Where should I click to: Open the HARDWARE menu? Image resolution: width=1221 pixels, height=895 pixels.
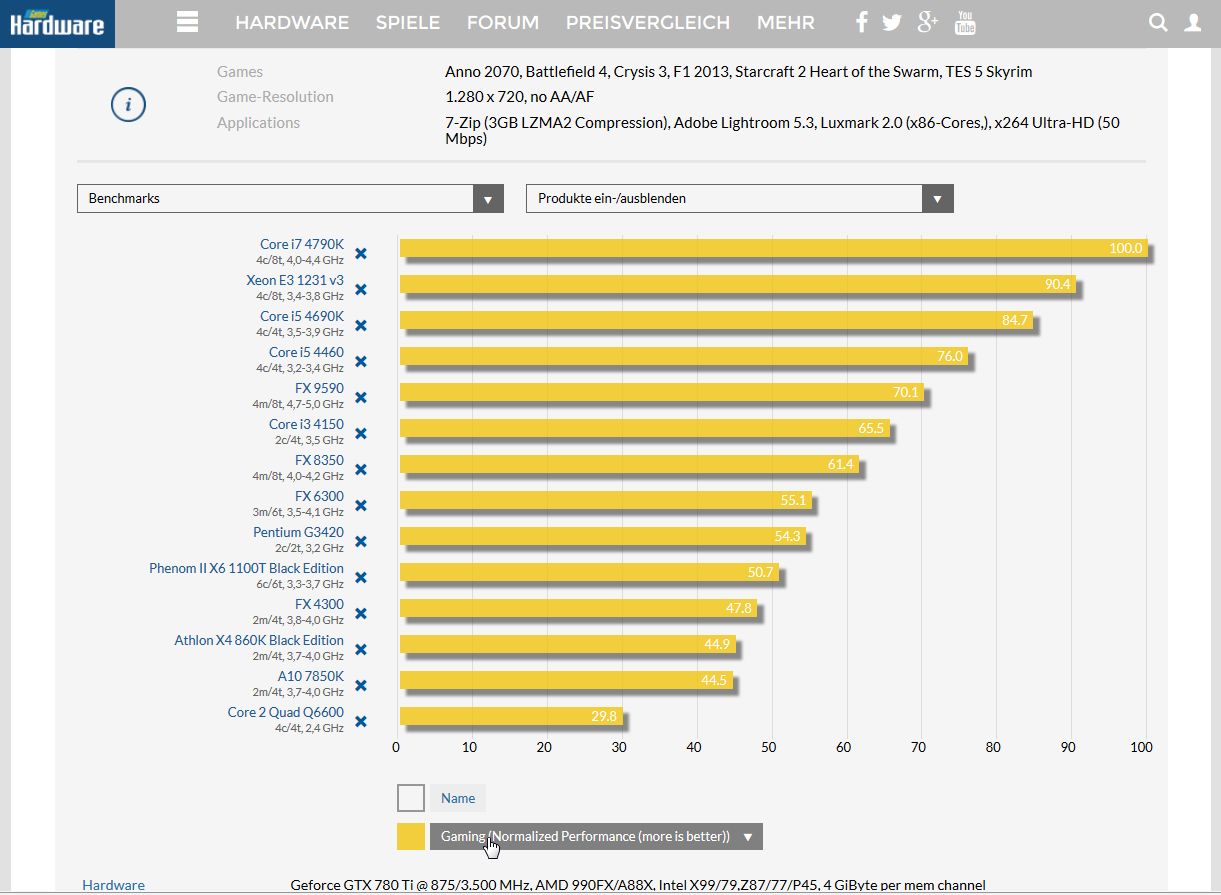coord(292,22)
